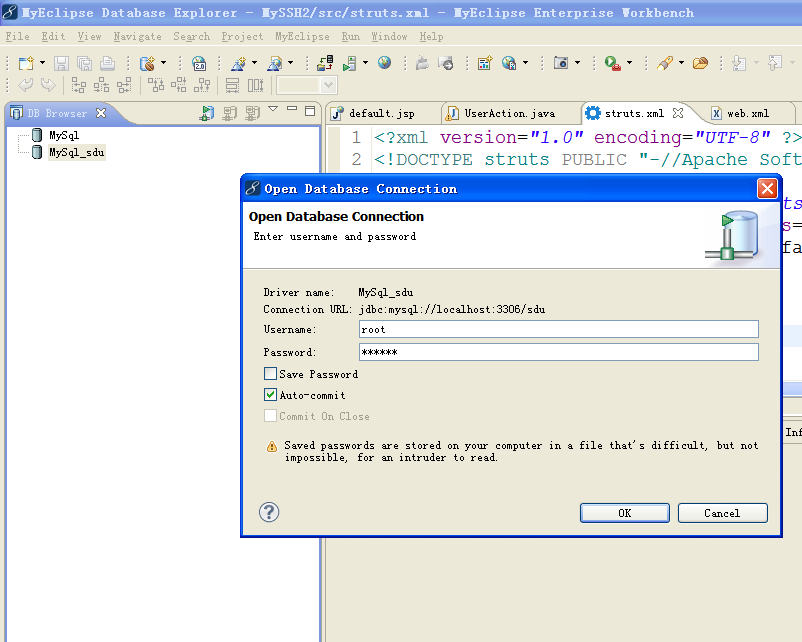Click the globe web browser icon
This screenshot has width=802, height=642.
385,62
